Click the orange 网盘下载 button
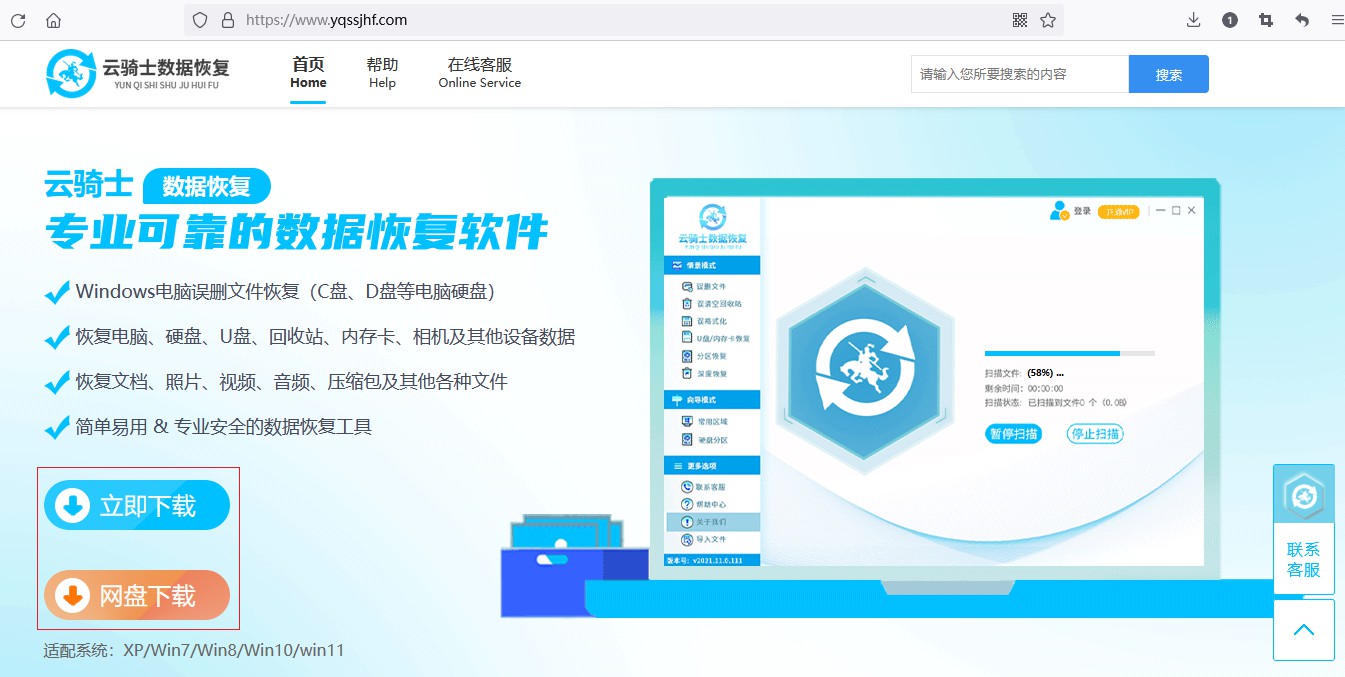1345x677 pixels. [x=137, y=596]
